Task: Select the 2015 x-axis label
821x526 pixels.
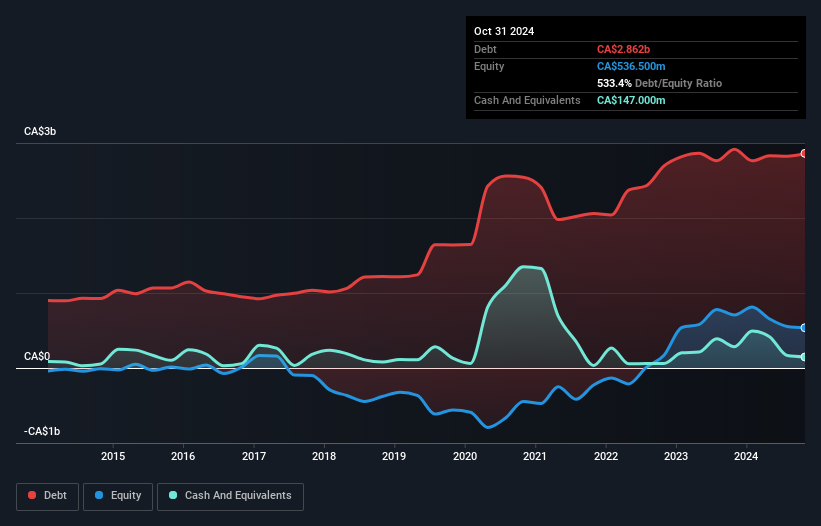Action: coord(113,456)
